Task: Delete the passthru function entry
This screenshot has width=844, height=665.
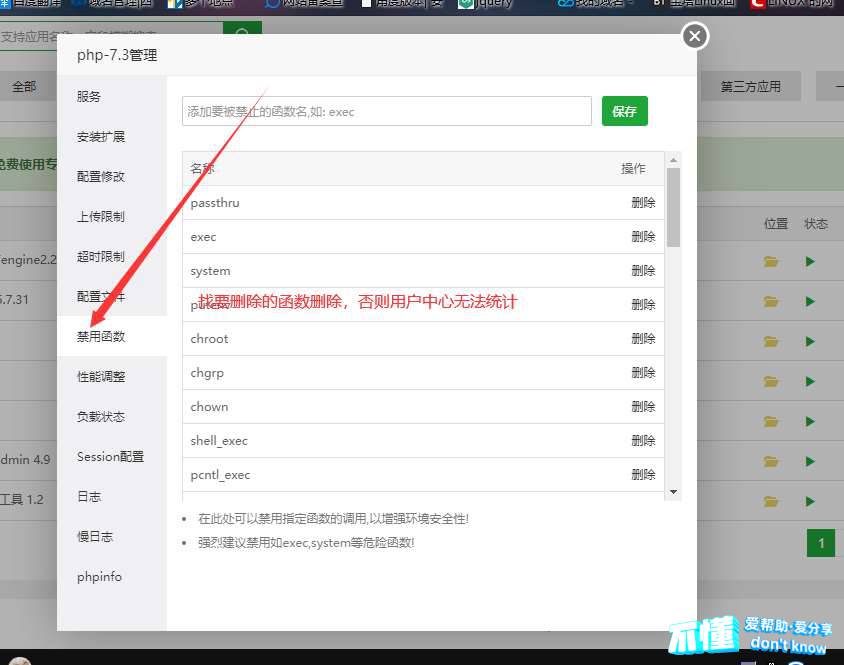Action: (x=643, y=203)
